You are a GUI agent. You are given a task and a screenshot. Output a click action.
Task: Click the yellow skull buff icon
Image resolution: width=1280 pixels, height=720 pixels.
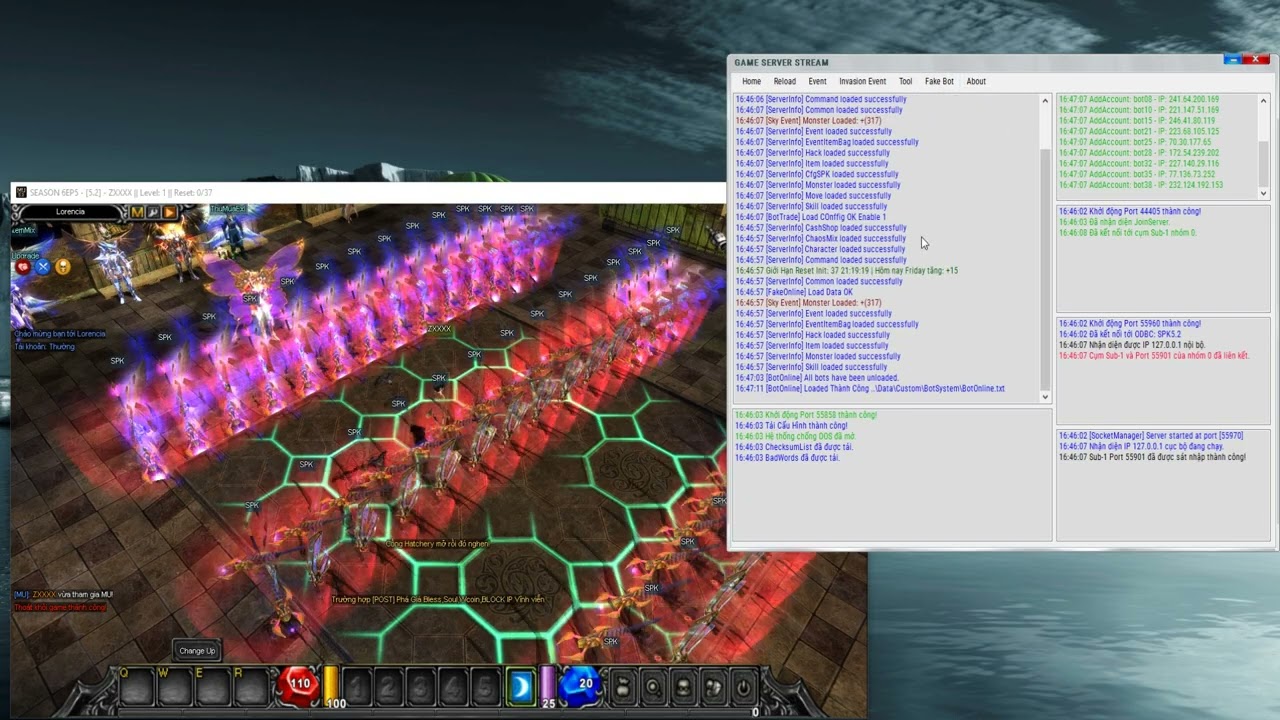(x=63, y=267)
